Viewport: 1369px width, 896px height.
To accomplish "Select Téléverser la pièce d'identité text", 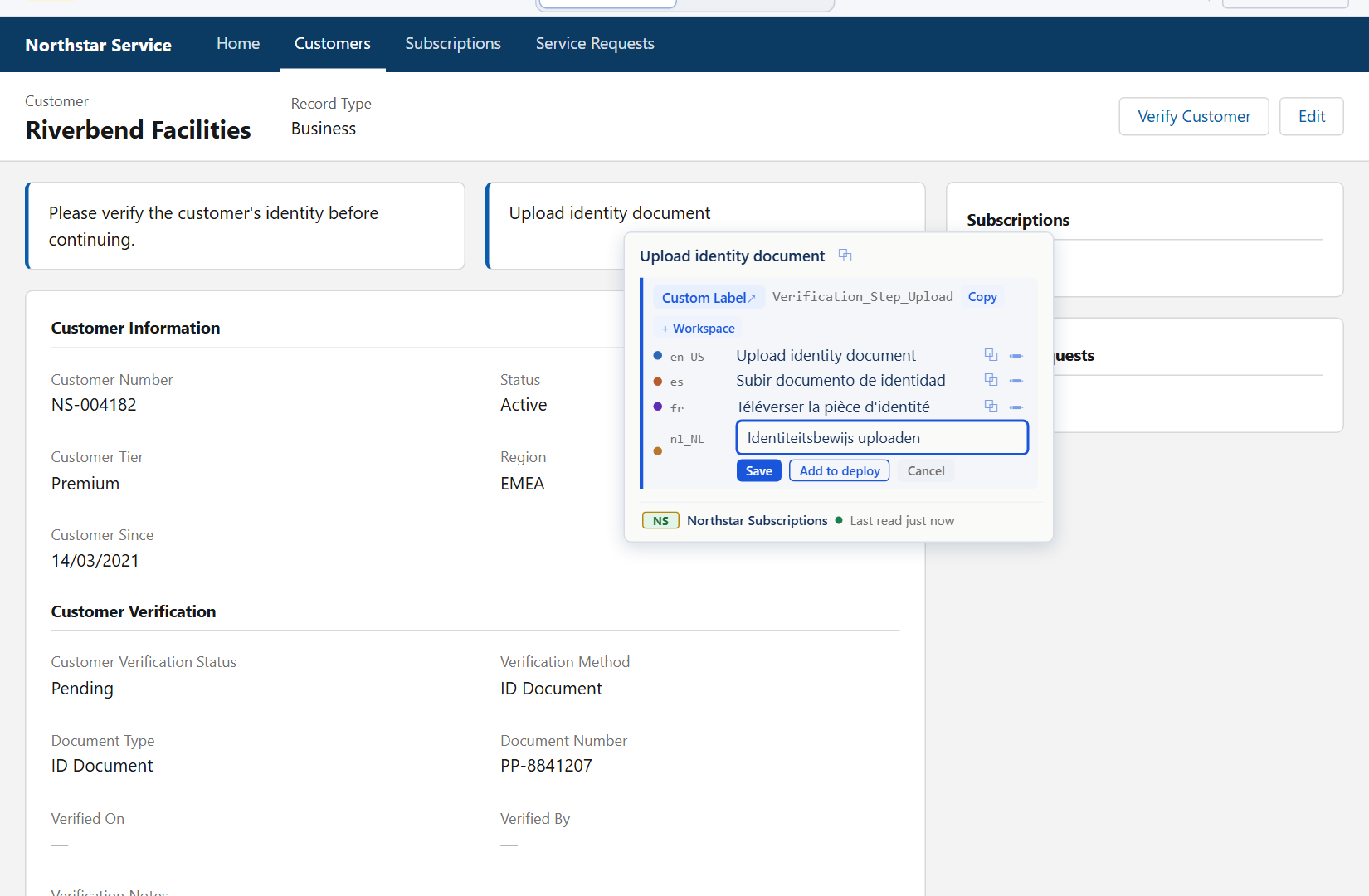I will (833, 407).
